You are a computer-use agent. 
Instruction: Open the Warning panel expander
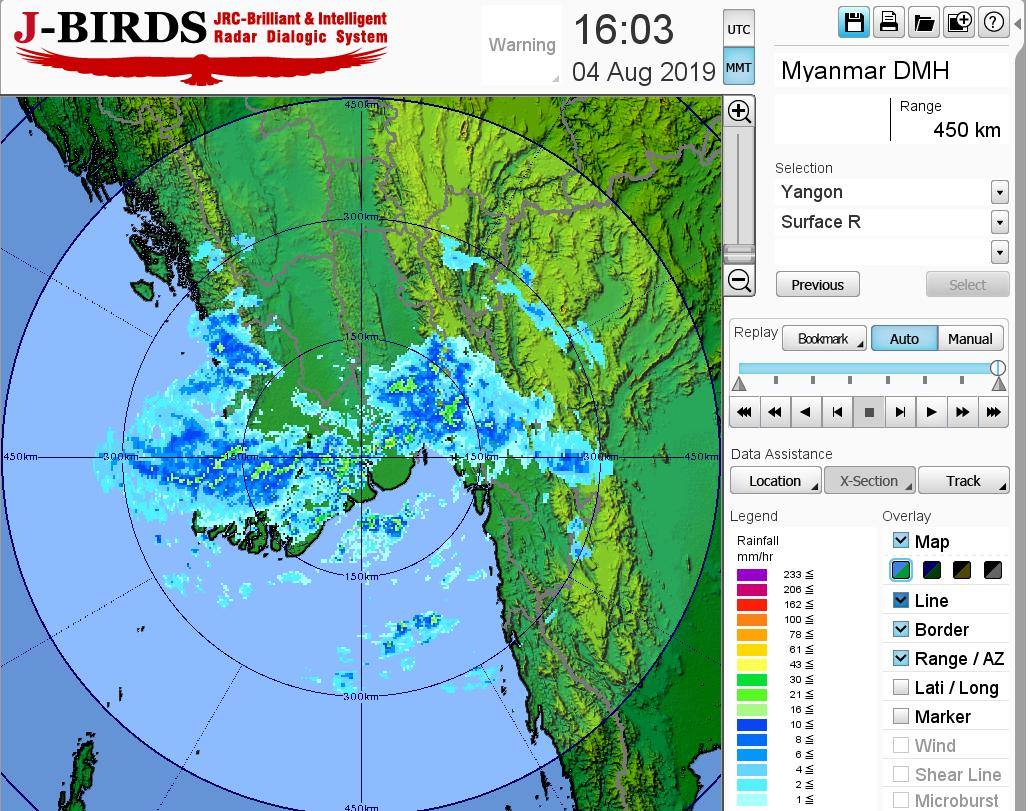(556, 78)
